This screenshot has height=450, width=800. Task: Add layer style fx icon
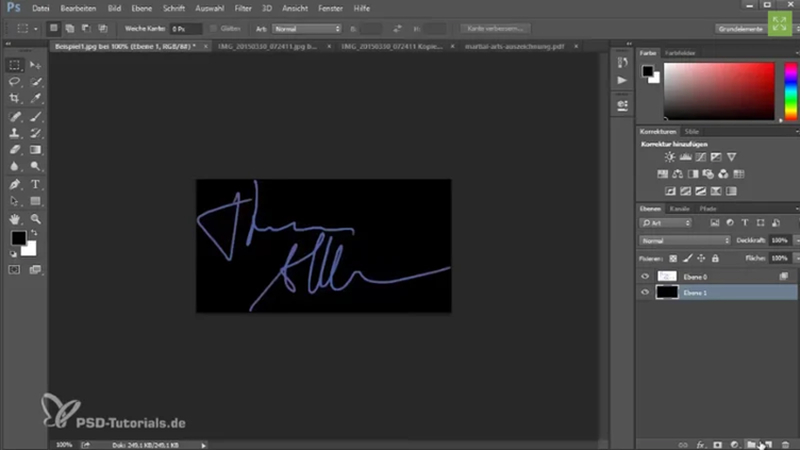(701, 445)
